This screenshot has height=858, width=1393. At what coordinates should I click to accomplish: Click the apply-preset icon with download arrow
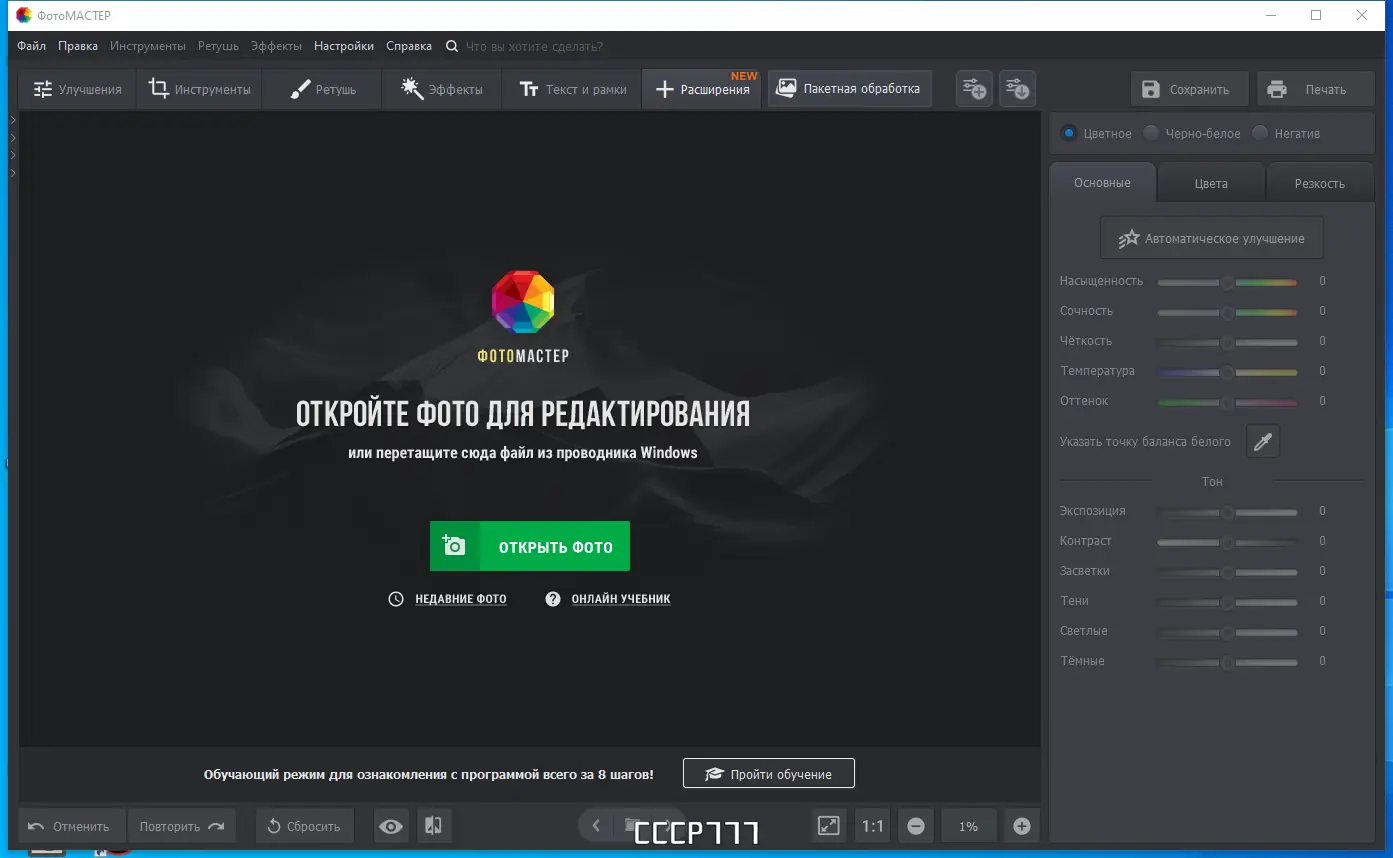tap(1017, 88)
